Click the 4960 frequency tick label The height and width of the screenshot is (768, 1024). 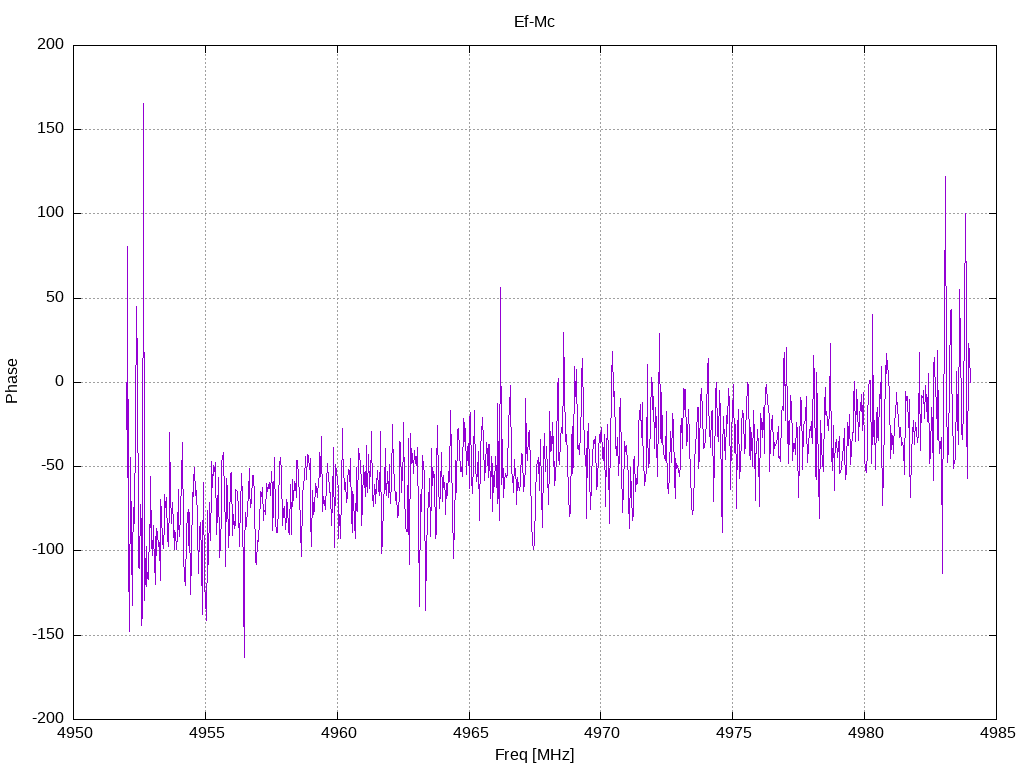(338, 733)
